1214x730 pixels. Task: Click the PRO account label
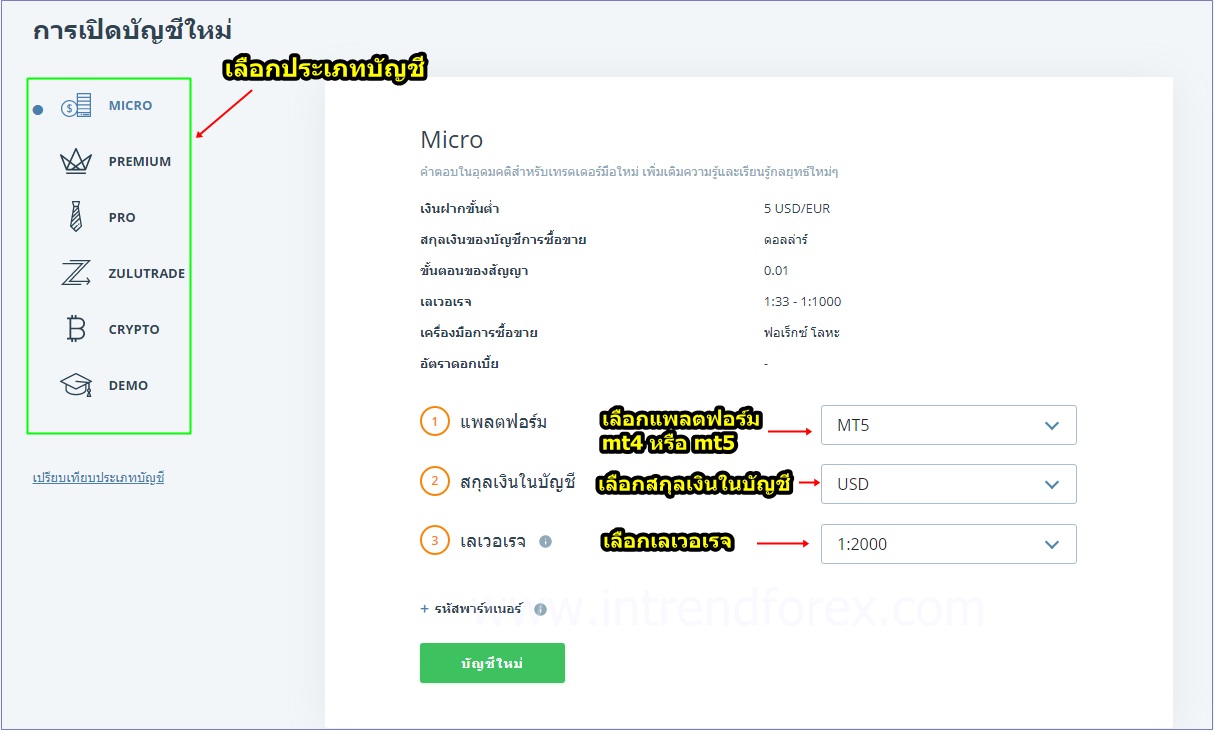[122, 217]
